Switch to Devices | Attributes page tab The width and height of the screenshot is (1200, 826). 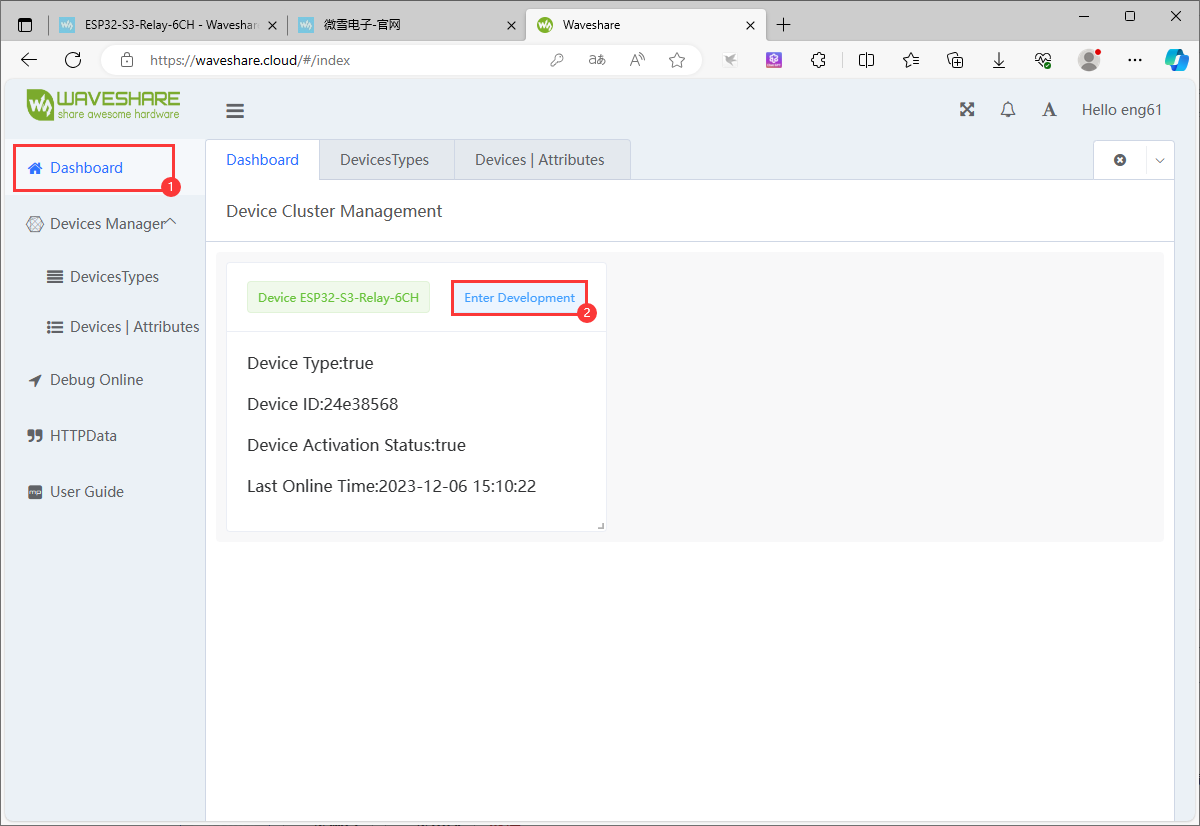[540, 160]
